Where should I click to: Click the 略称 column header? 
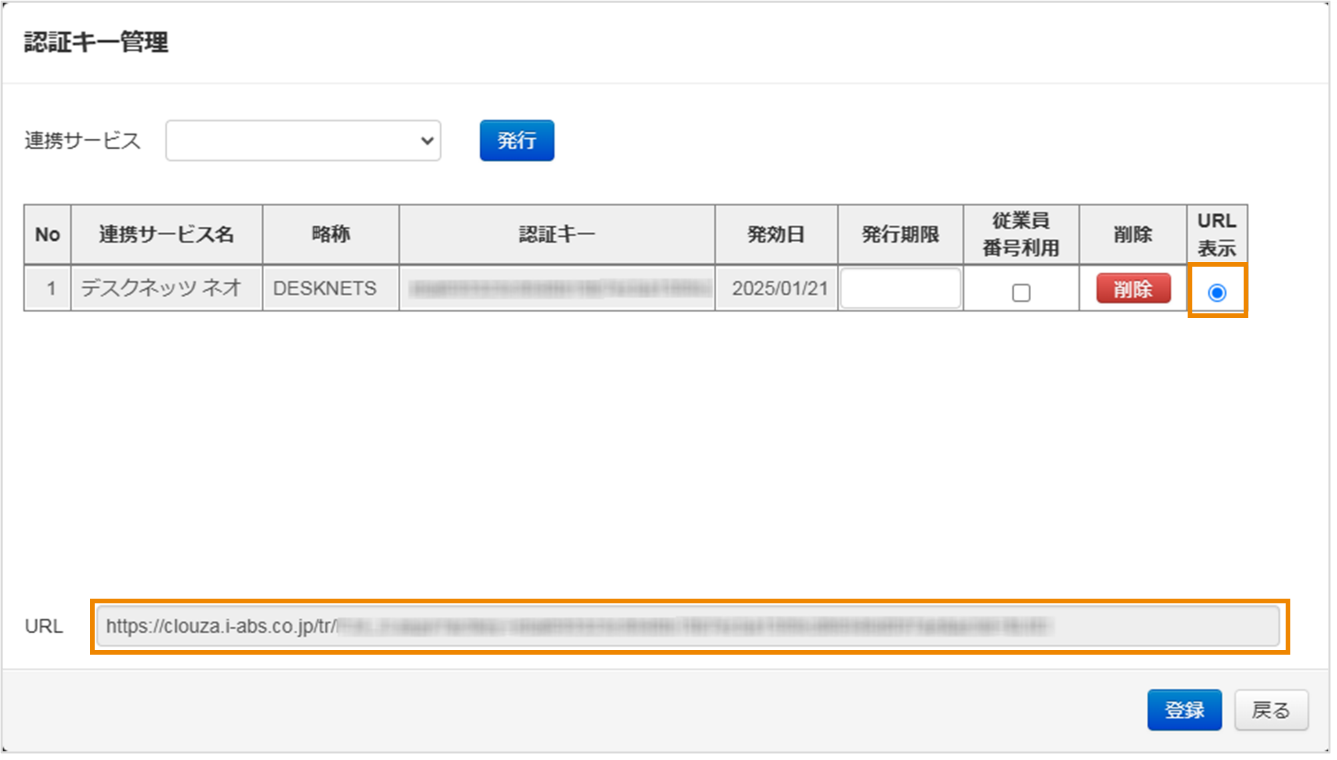click(x=330, y=235)
